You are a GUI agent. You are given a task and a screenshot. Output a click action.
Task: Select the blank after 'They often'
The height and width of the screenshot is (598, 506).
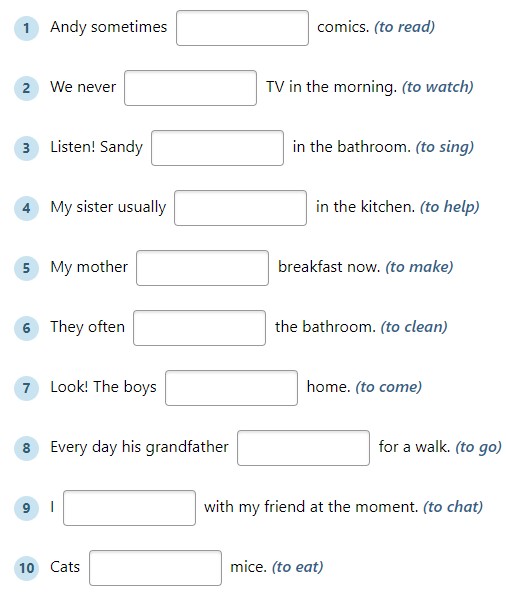point(199,328)
